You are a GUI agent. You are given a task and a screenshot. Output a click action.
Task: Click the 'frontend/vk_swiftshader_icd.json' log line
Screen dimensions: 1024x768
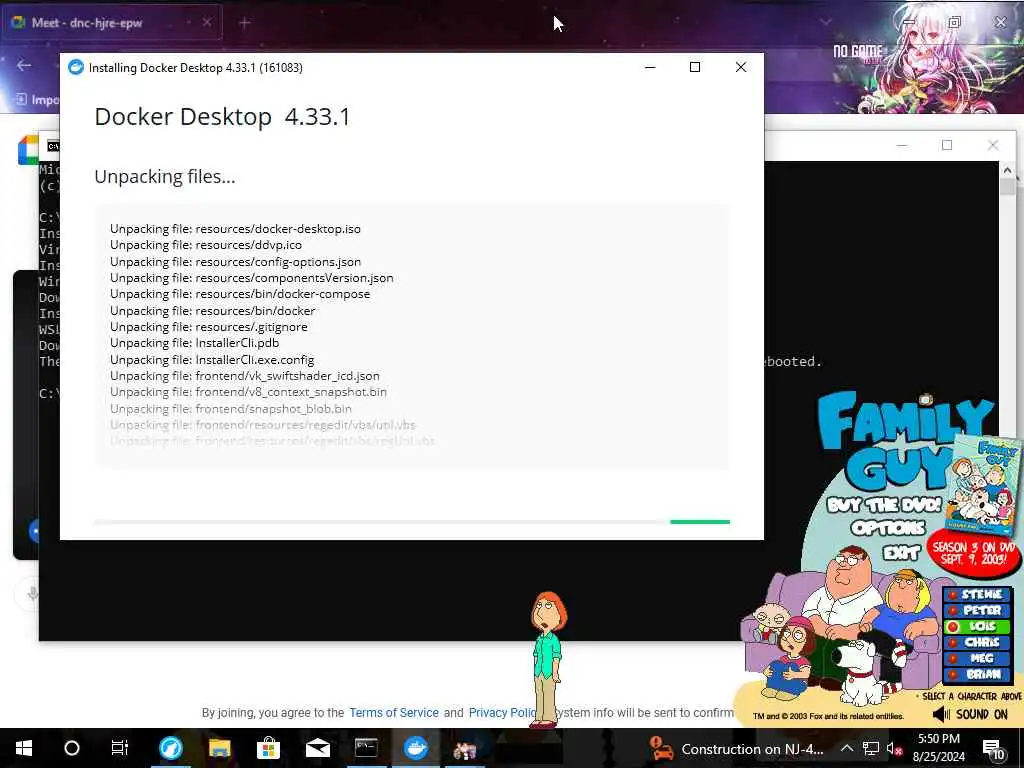point(244,376)
